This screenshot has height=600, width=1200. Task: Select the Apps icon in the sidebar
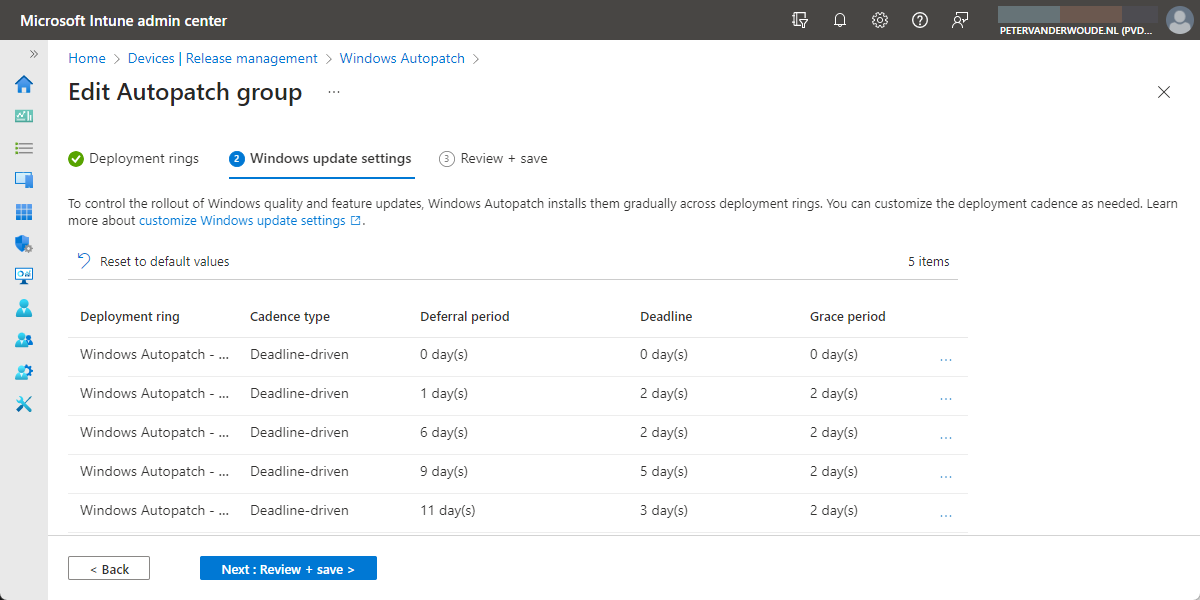23,211
